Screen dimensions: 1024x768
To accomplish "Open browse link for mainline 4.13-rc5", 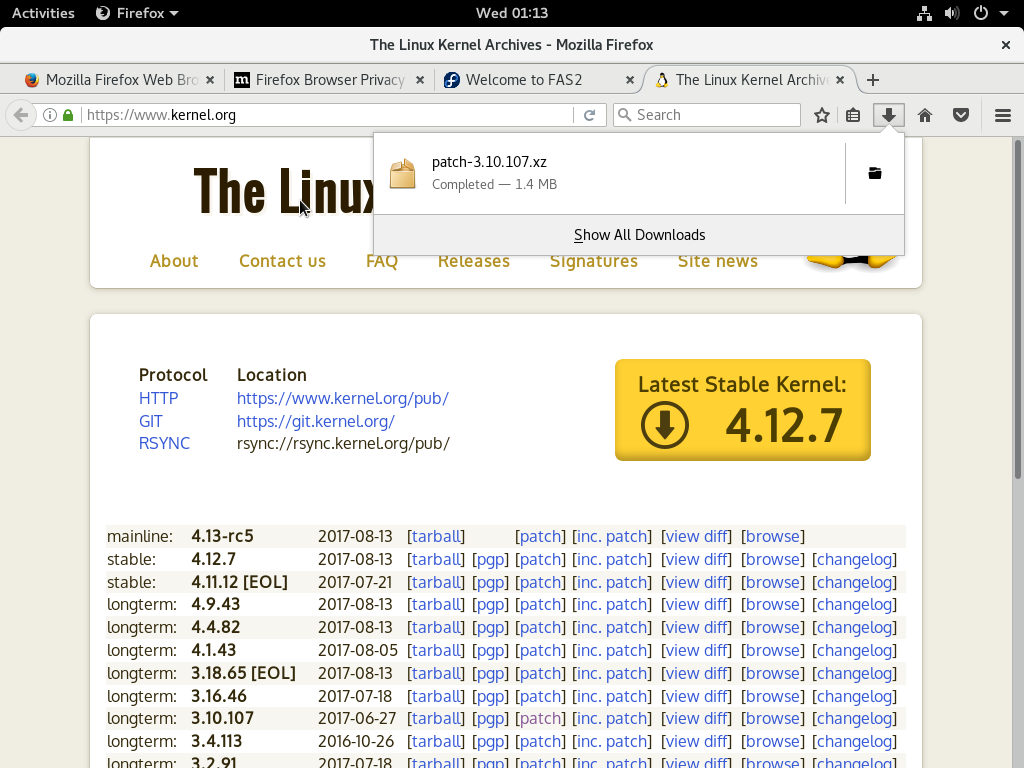I will tap(773, 536).
